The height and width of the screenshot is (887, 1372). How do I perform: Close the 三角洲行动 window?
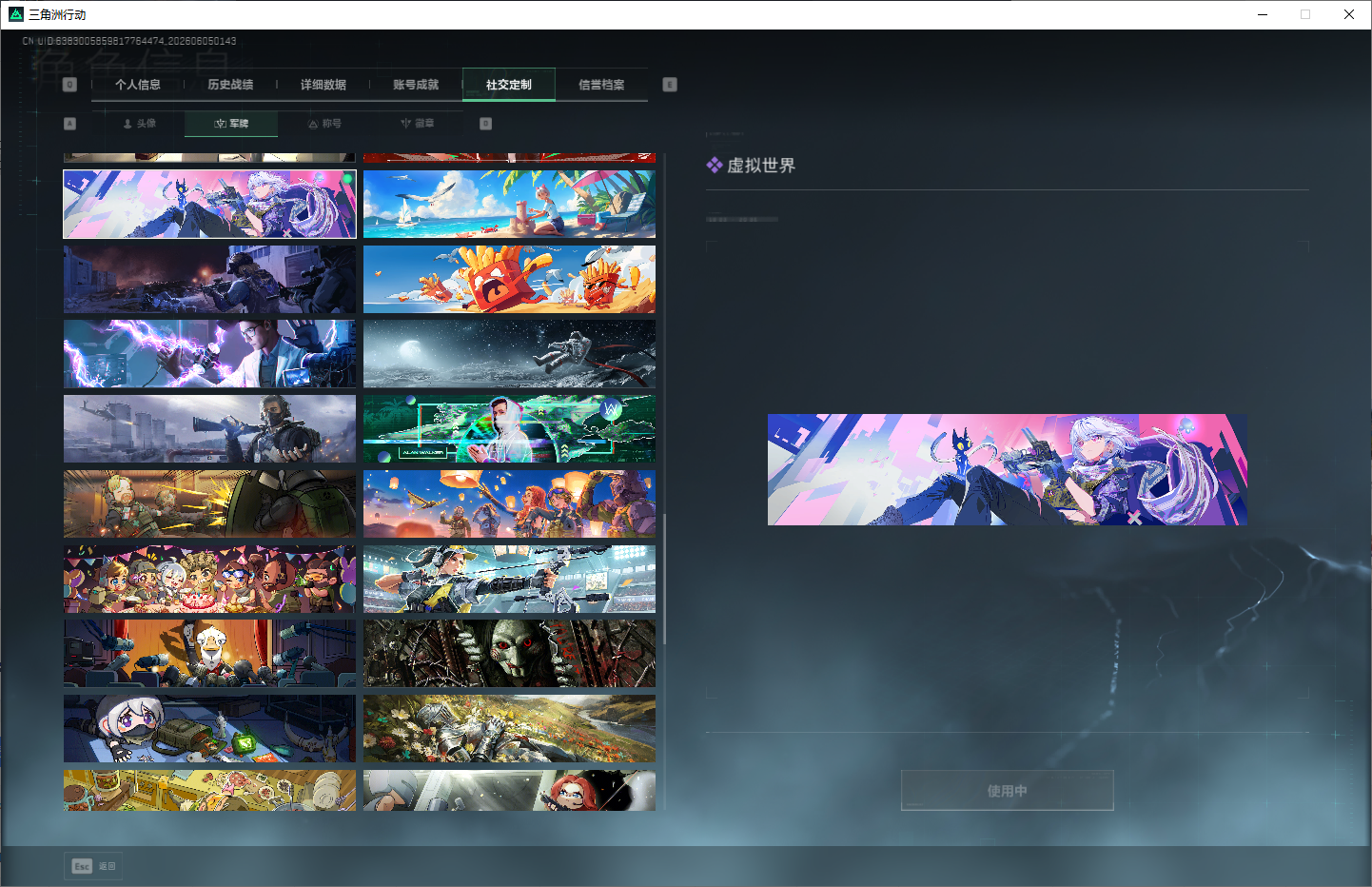[x=1349, y=14]
